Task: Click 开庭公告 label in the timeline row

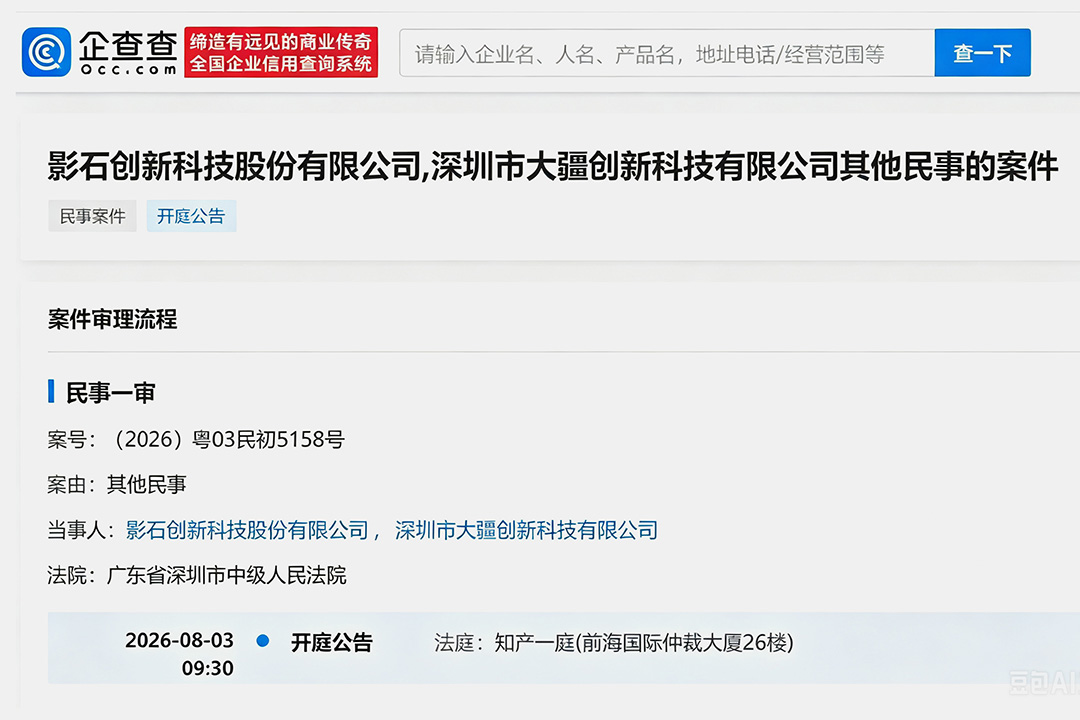Action: (331, 642)
